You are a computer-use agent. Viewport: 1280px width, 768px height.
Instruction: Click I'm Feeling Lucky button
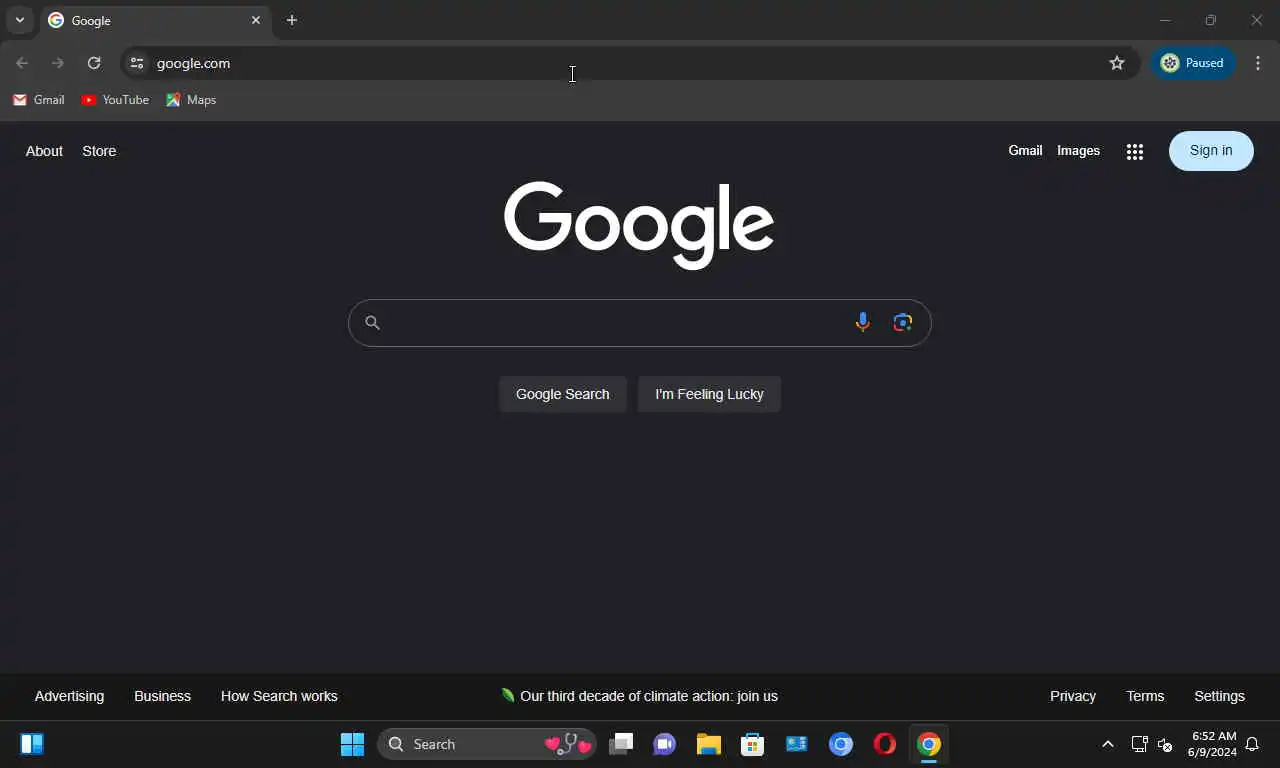[x=709, y=394]
